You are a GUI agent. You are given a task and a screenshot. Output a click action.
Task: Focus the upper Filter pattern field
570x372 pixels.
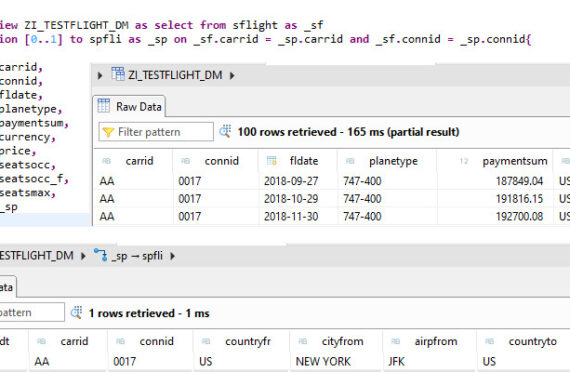[x=156, y=132]
